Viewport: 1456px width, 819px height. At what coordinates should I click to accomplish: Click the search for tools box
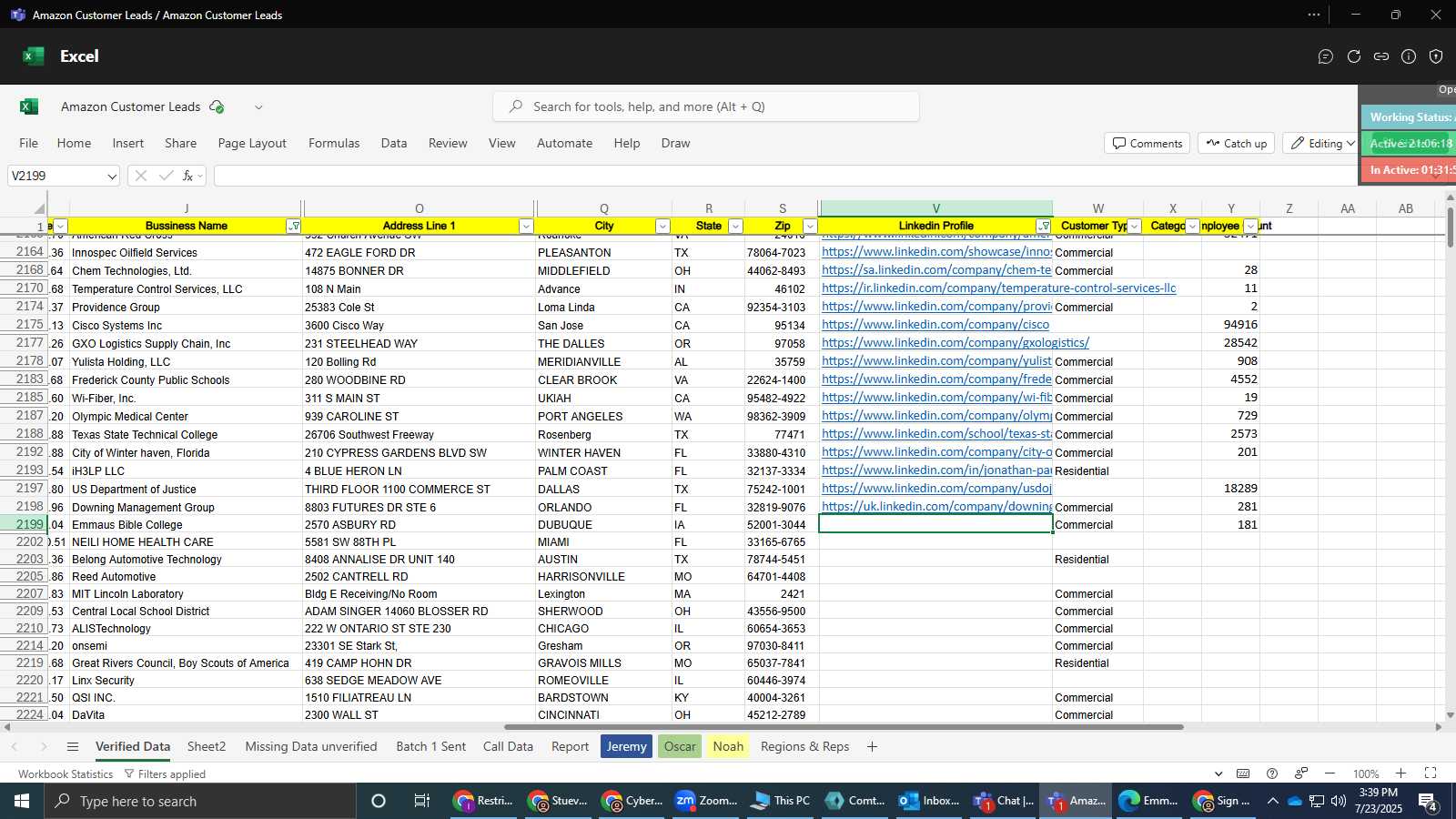(x=706, y=106)
